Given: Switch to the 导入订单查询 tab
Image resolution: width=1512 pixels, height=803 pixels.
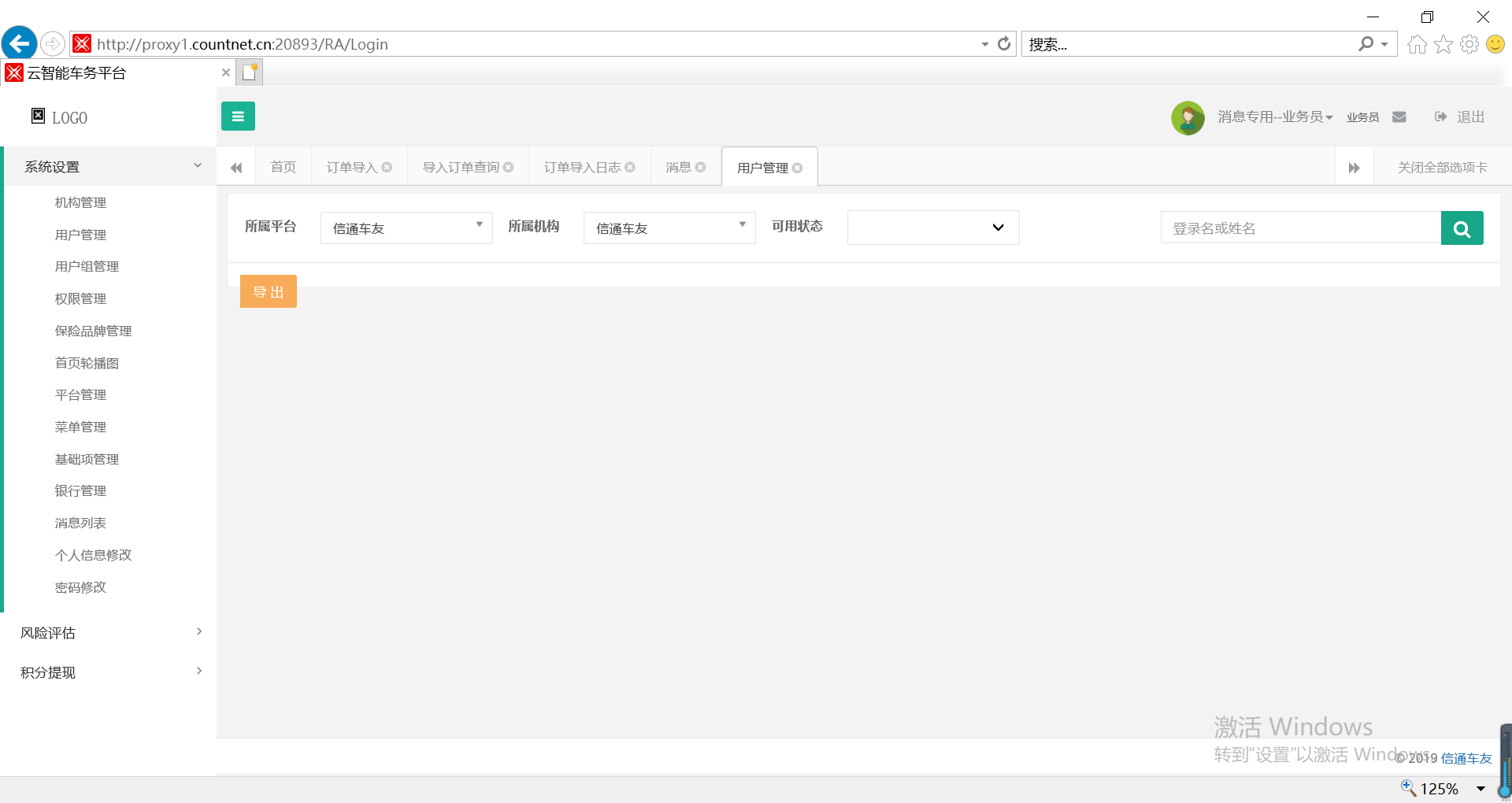Looking at the screenshot, I should (x=461, y=167).
